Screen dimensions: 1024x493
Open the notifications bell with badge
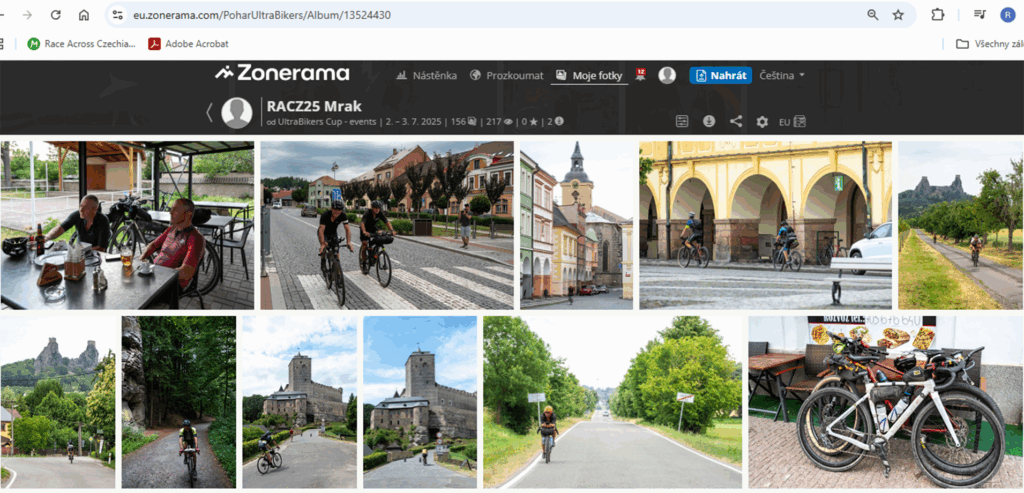[x=640, y=74]
